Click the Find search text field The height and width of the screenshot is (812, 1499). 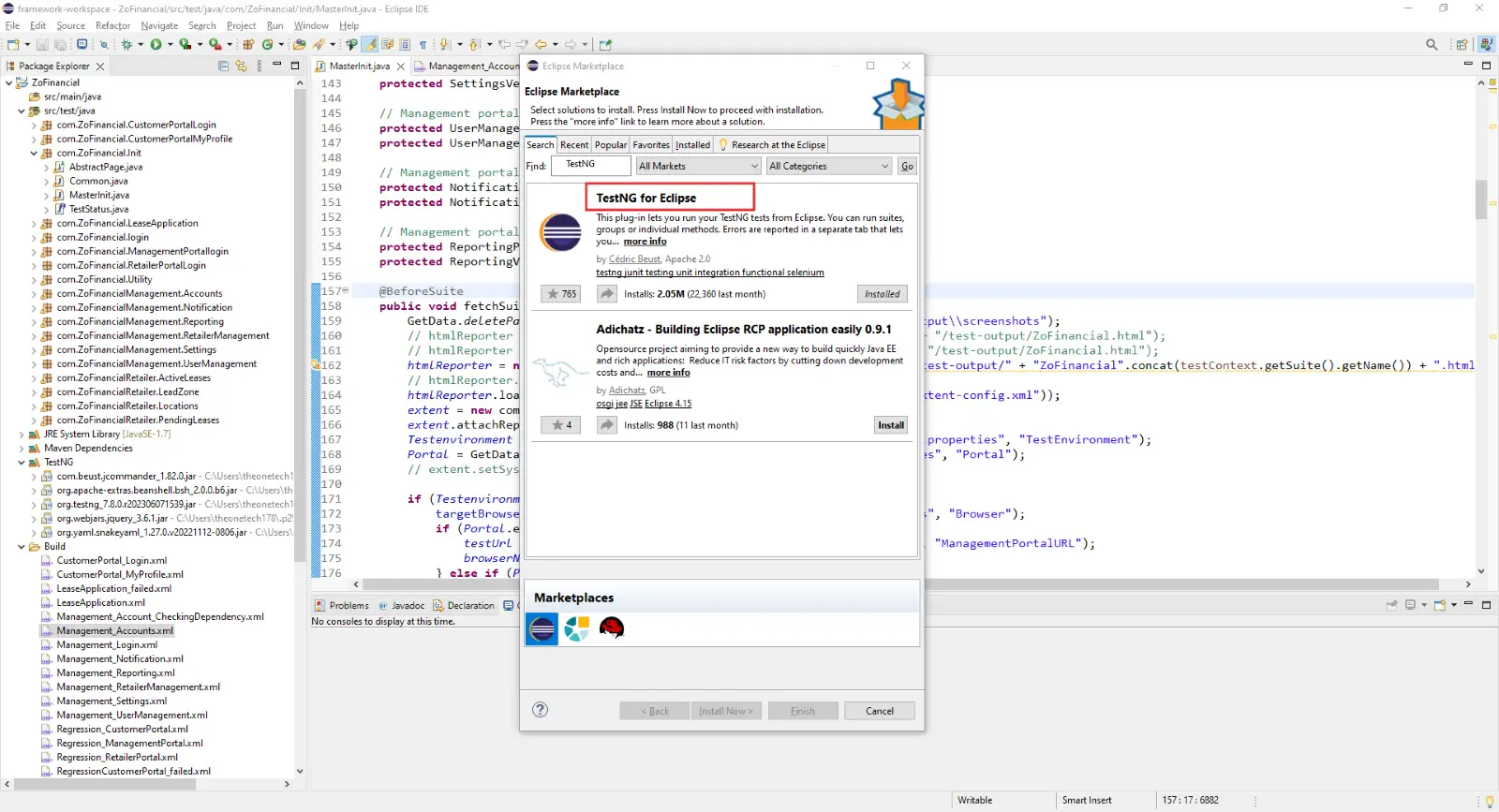[590, 165]
